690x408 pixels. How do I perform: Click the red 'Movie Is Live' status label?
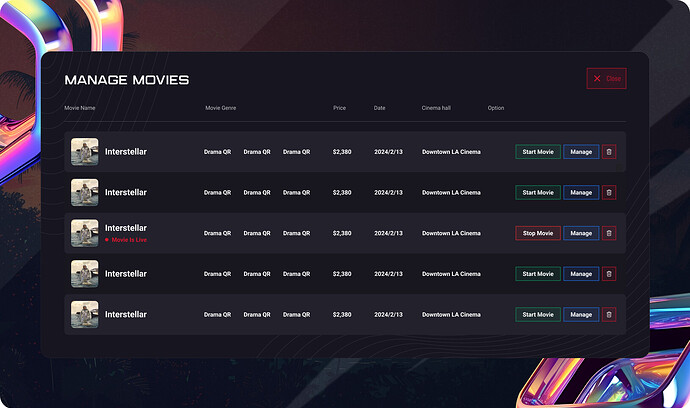point(126,240)
